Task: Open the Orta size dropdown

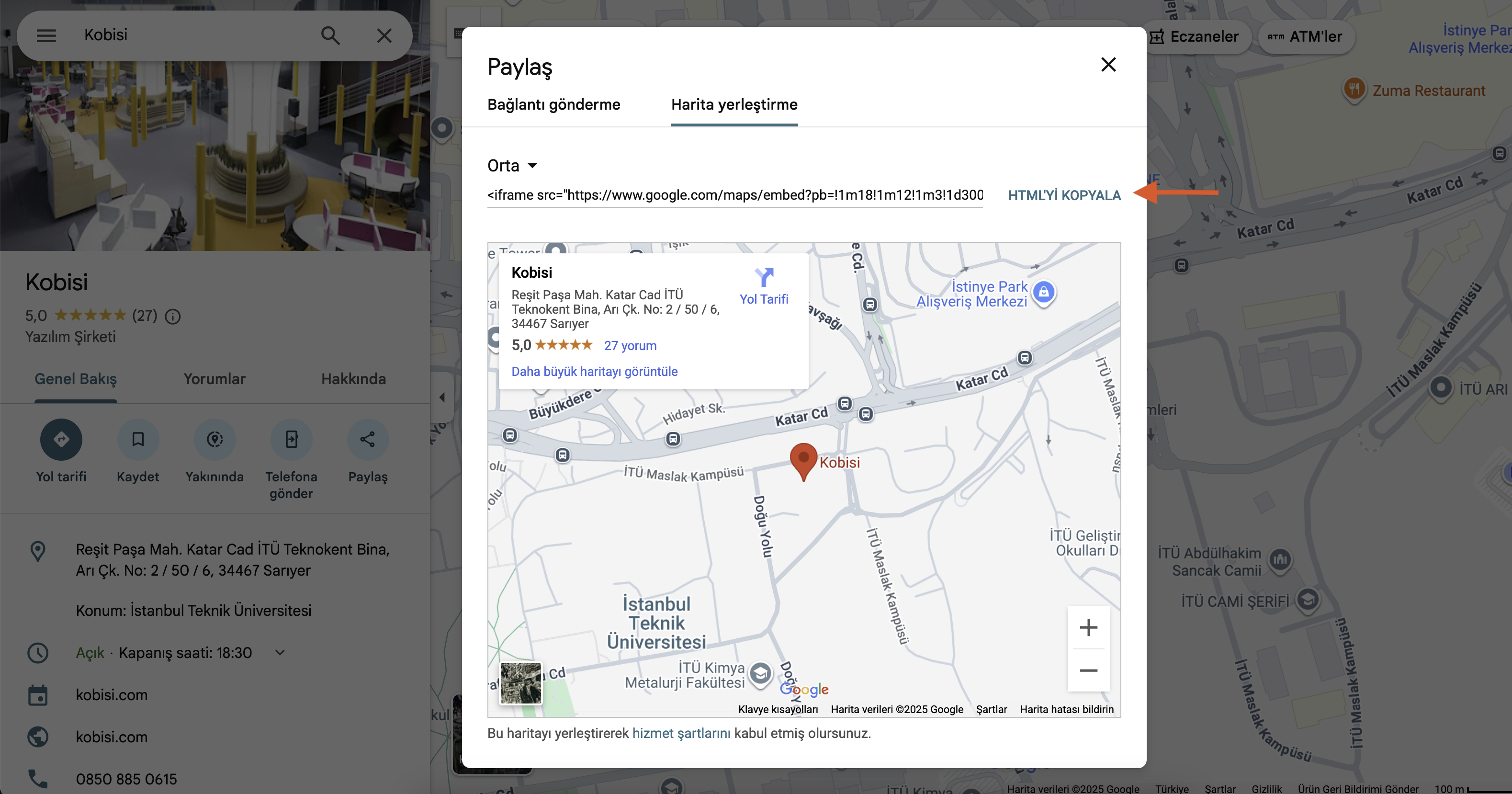Action: click(512, 166)
